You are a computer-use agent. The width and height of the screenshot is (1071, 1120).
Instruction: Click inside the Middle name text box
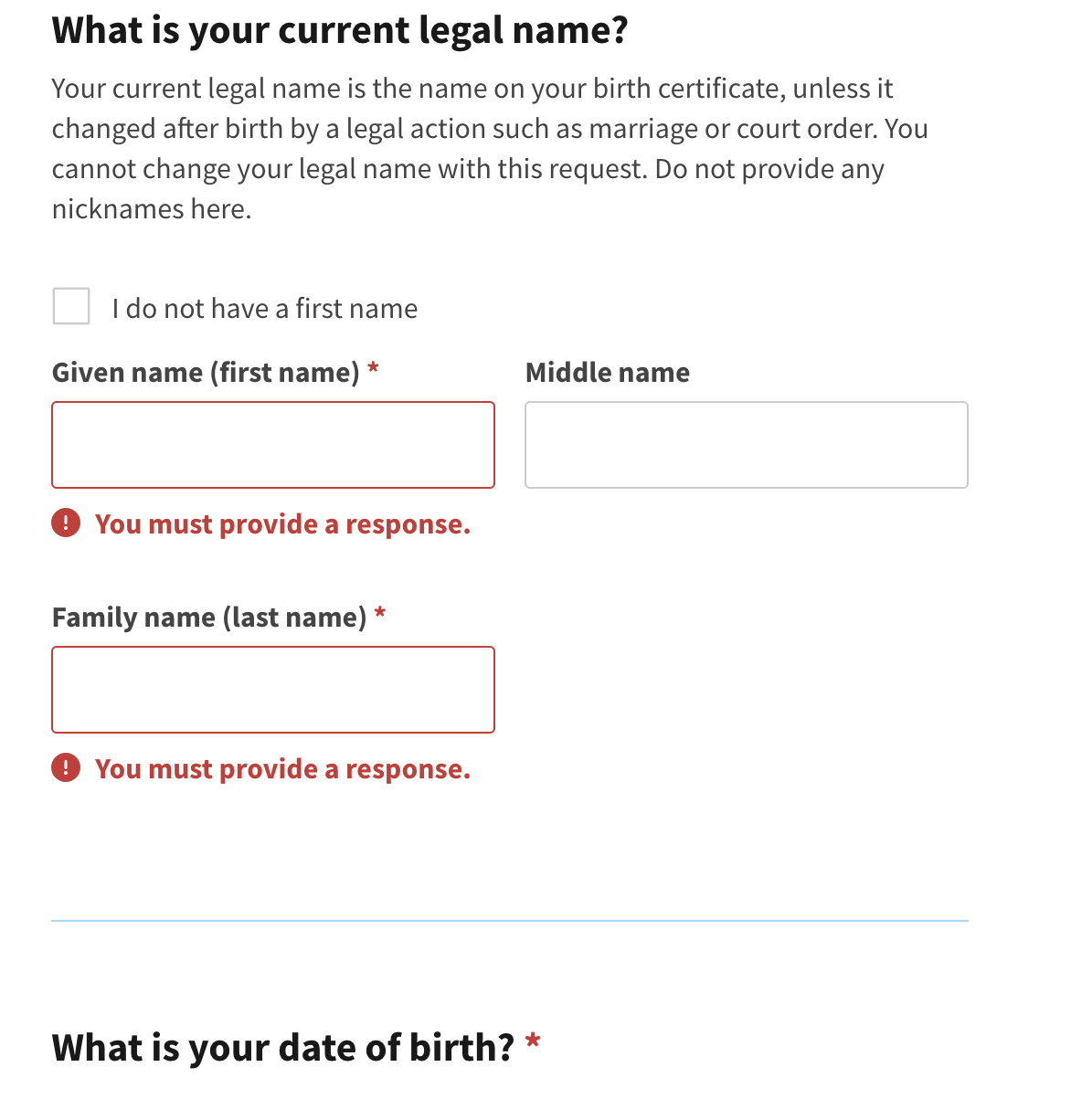click(747, 445)
